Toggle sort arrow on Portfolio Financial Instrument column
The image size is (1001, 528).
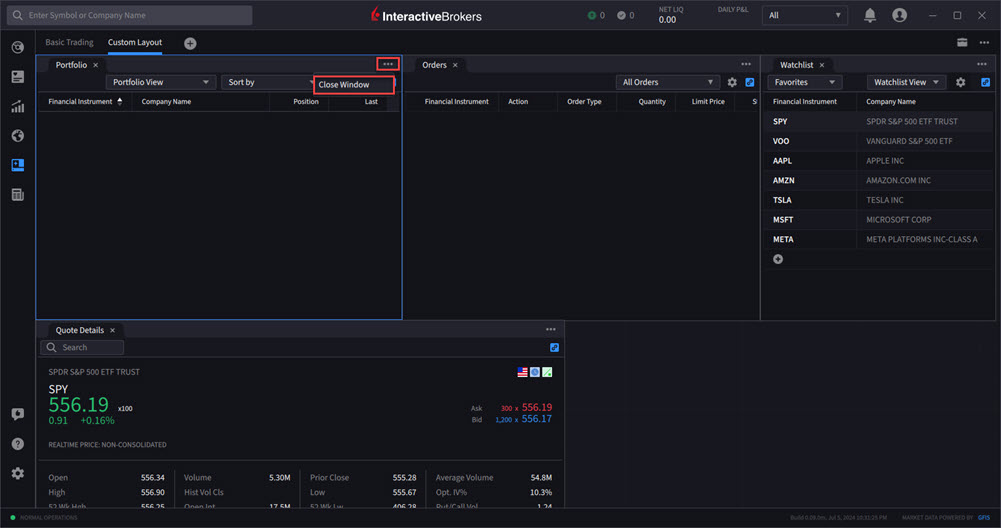pyautogui.click(x=120, y=102)
